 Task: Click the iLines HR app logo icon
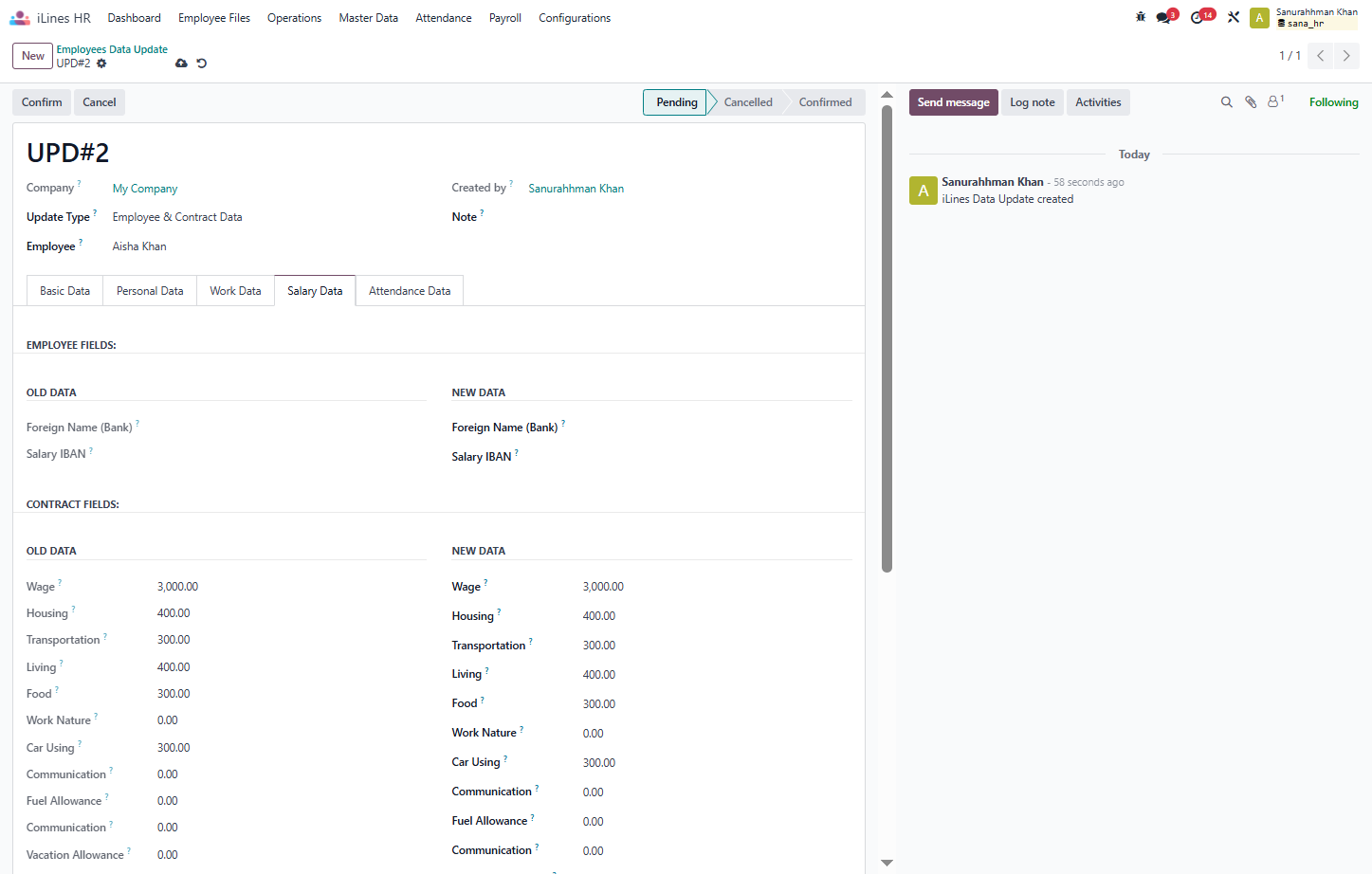pyautogui.click(x=20, y=18)
